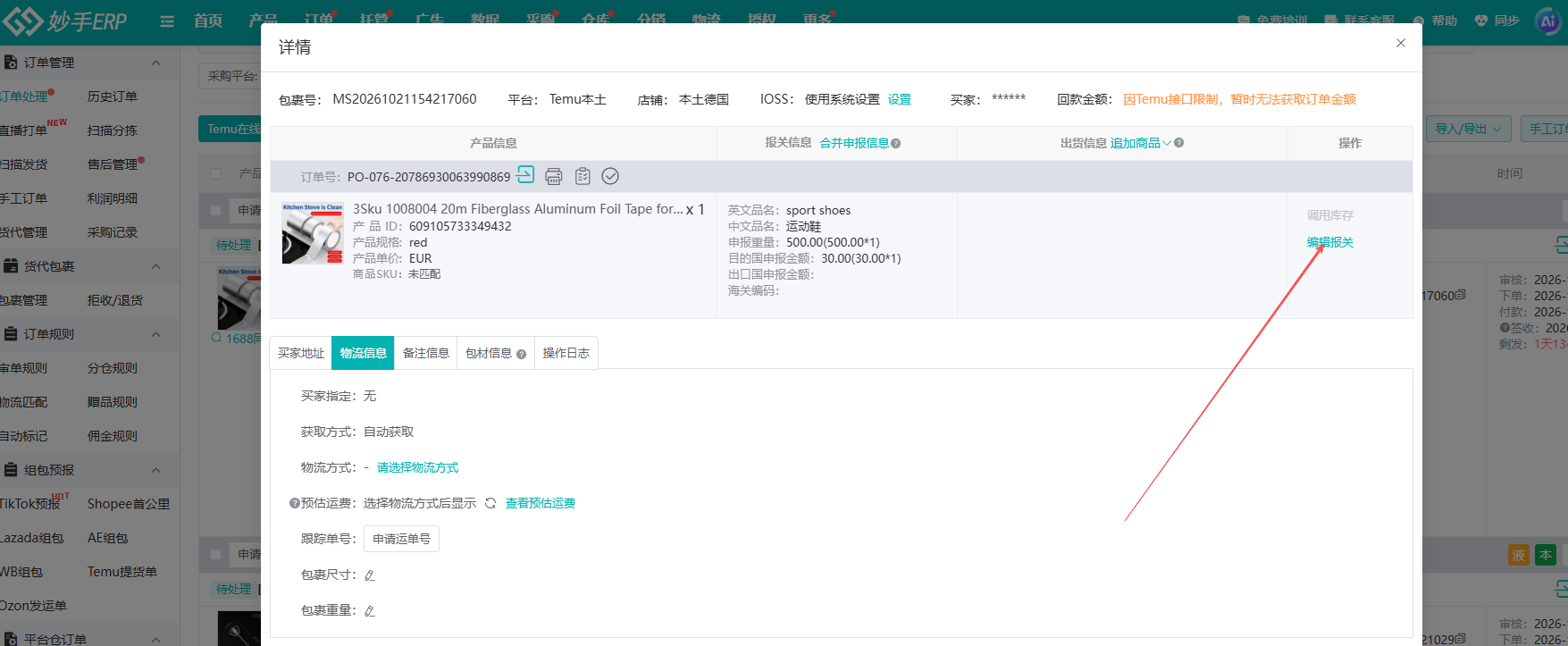
Task: Click the printer icon beside the order number
Action: coord(554,176)
